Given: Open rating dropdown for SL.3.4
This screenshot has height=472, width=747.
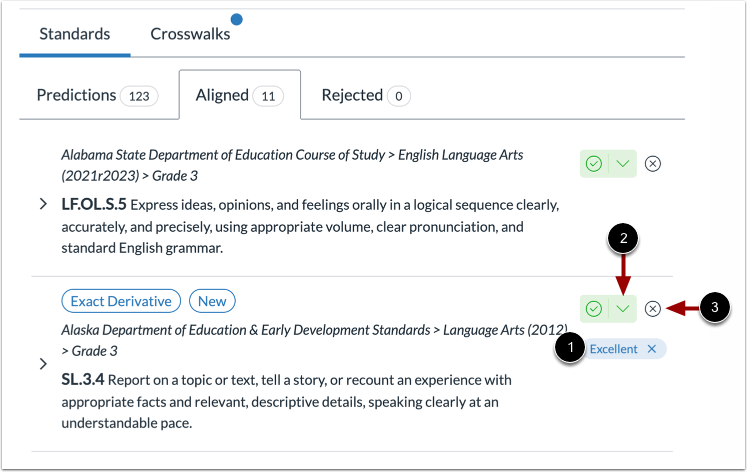Looking at the screenshot, I should (x=623, y=309).
